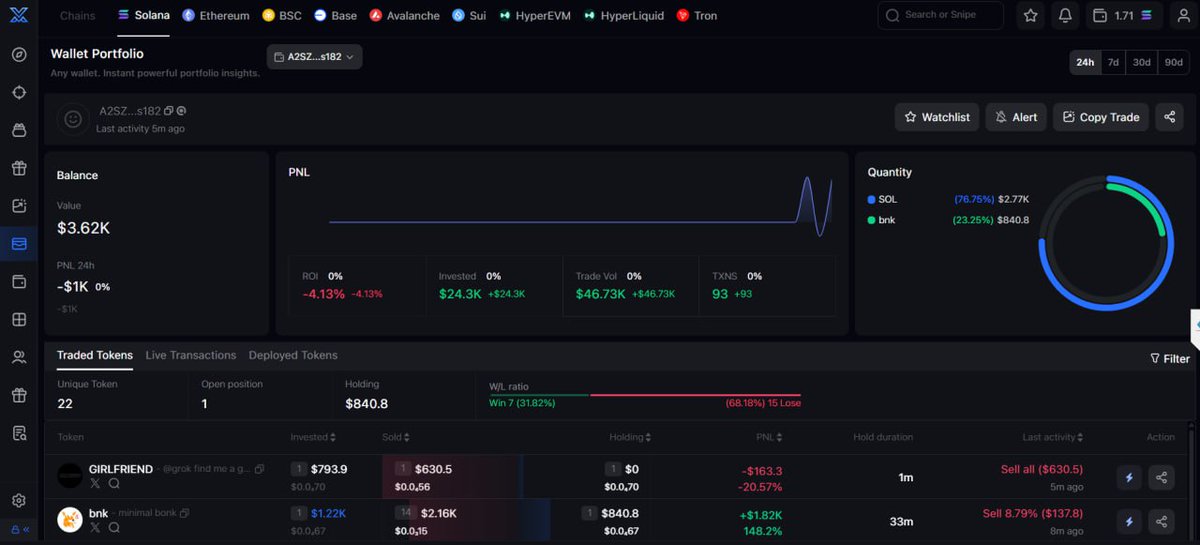Switch to the HyperEVM chain tab
Screen dimensions: 1200x545
point(535,16)
